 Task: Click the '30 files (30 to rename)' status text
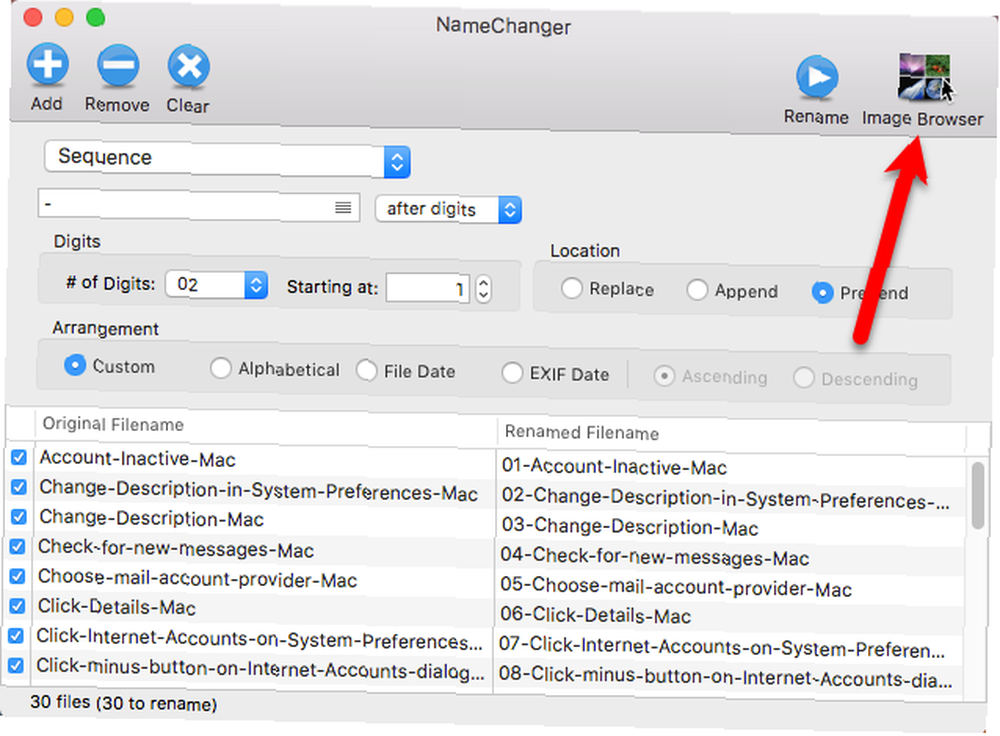pyautogui.click(x=124, y=703)
